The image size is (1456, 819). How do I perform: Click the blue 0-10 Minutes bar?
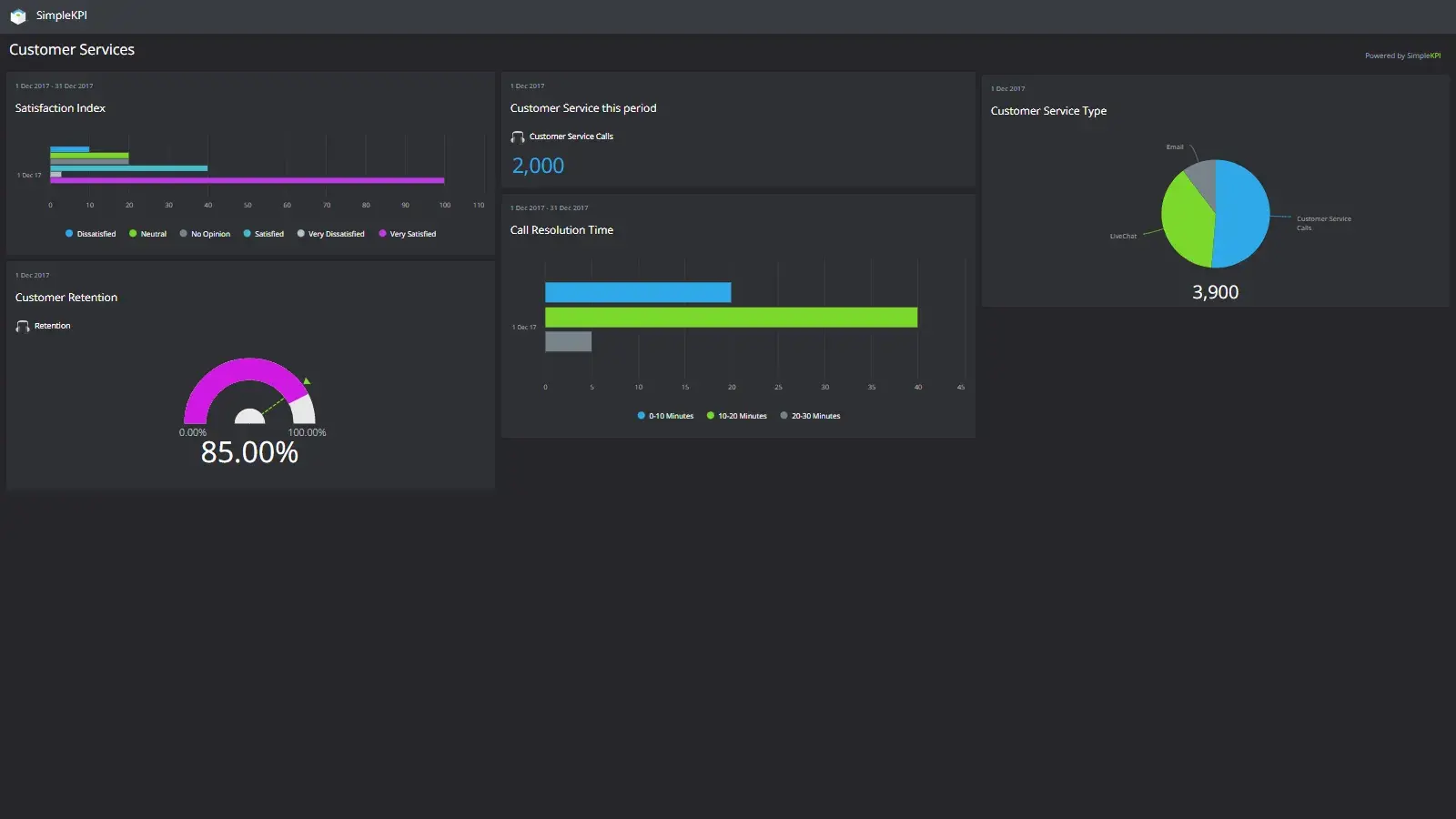(638, 292)
